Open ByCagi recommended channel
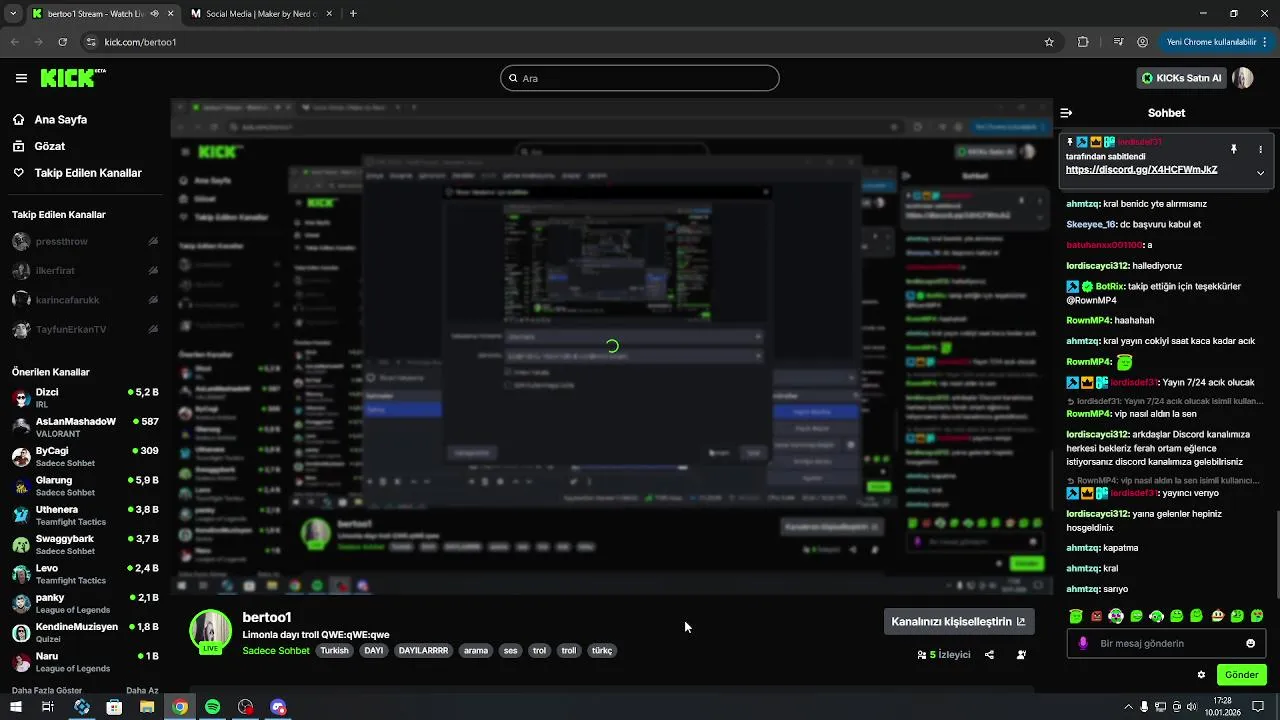 pos(84,456)
